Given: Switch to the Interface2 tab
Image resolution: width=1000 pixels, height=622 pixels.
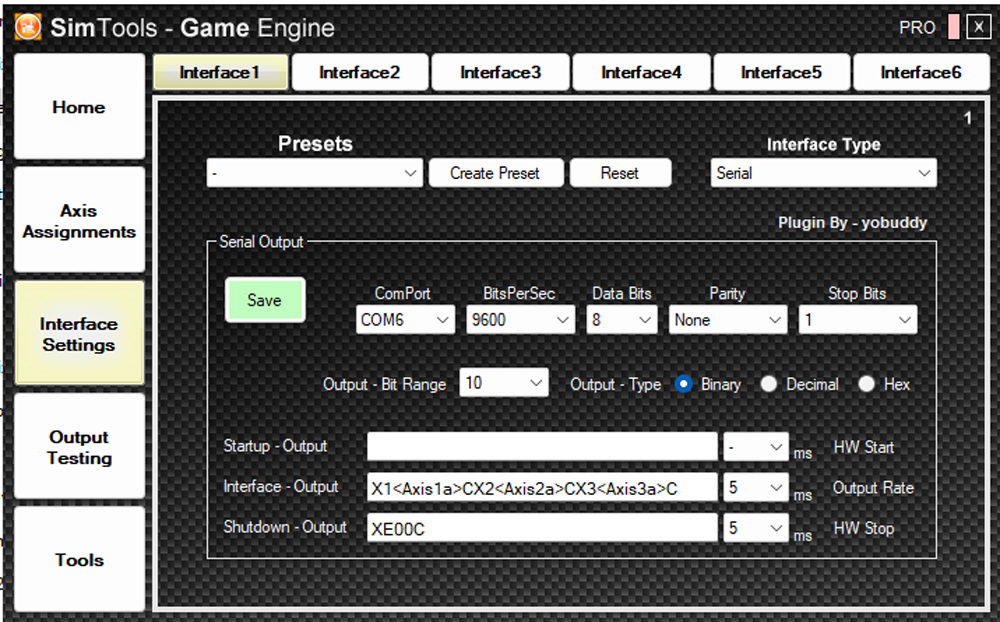Looking at the screenshot, I should [360, 72].
